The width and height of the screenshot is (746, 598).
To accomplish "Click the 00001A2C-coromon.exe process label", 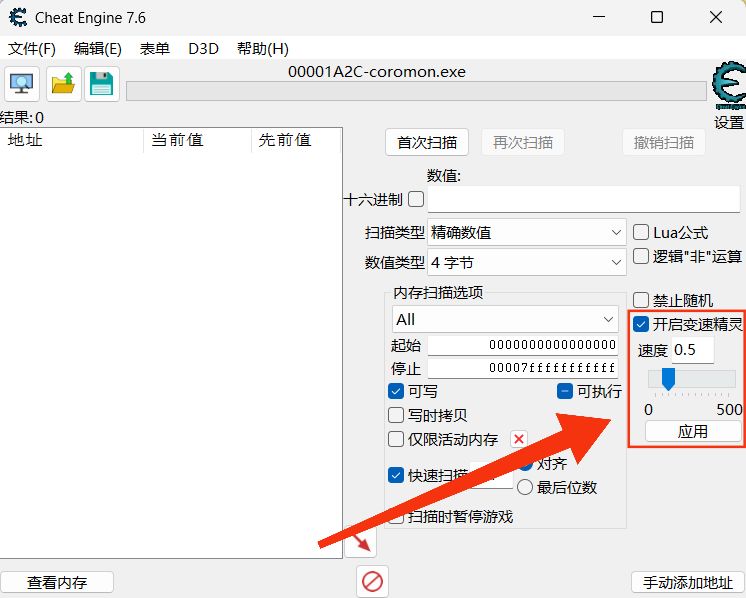I will pyautogui.click(x=377, y=72).
